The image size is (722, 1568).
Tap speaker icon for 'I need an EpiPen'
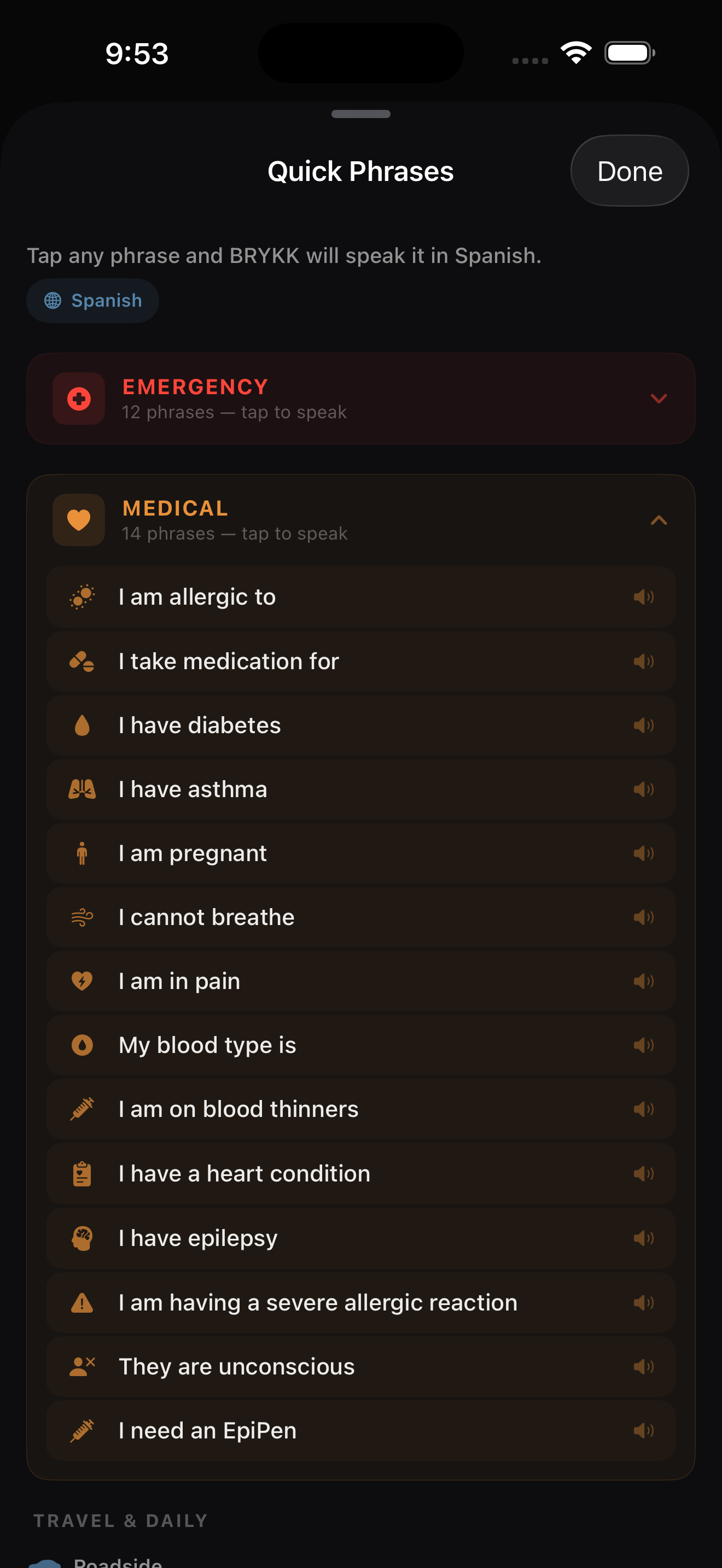pos(643,1430)
